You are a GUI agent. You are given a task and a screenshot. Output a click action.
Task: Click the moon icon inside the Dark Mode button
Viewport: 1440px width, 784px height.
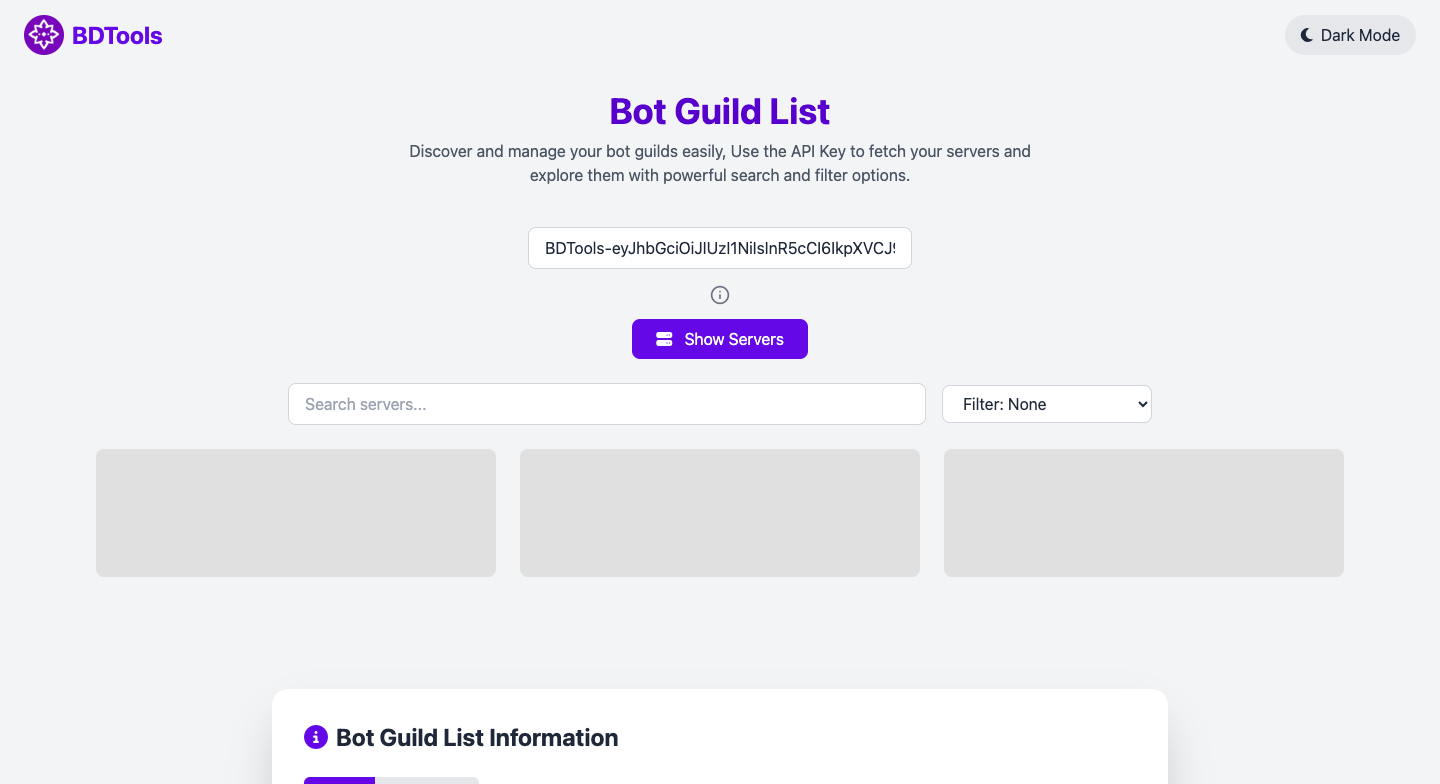coord(1306,34)
